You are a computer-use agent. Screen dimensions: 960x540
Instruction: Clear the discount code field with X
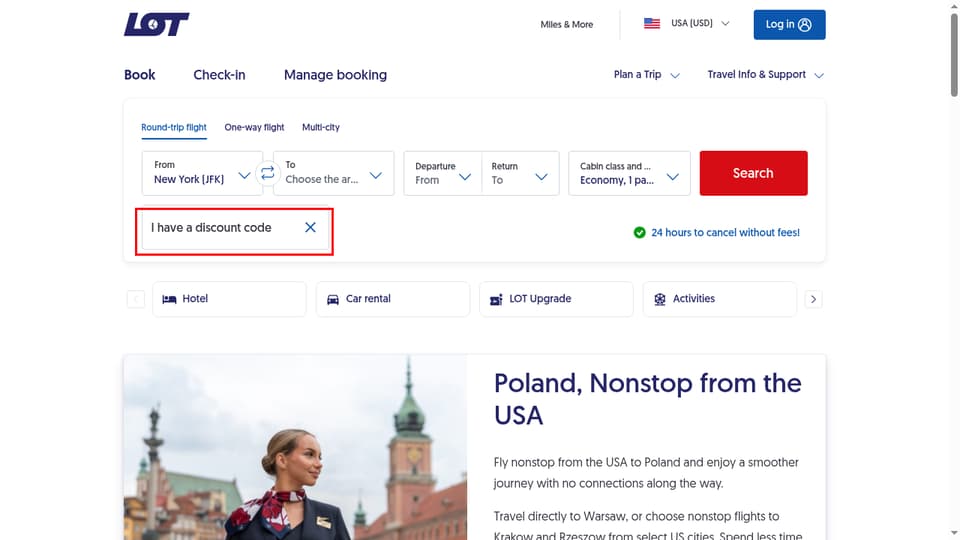click(x=310, y=227)
